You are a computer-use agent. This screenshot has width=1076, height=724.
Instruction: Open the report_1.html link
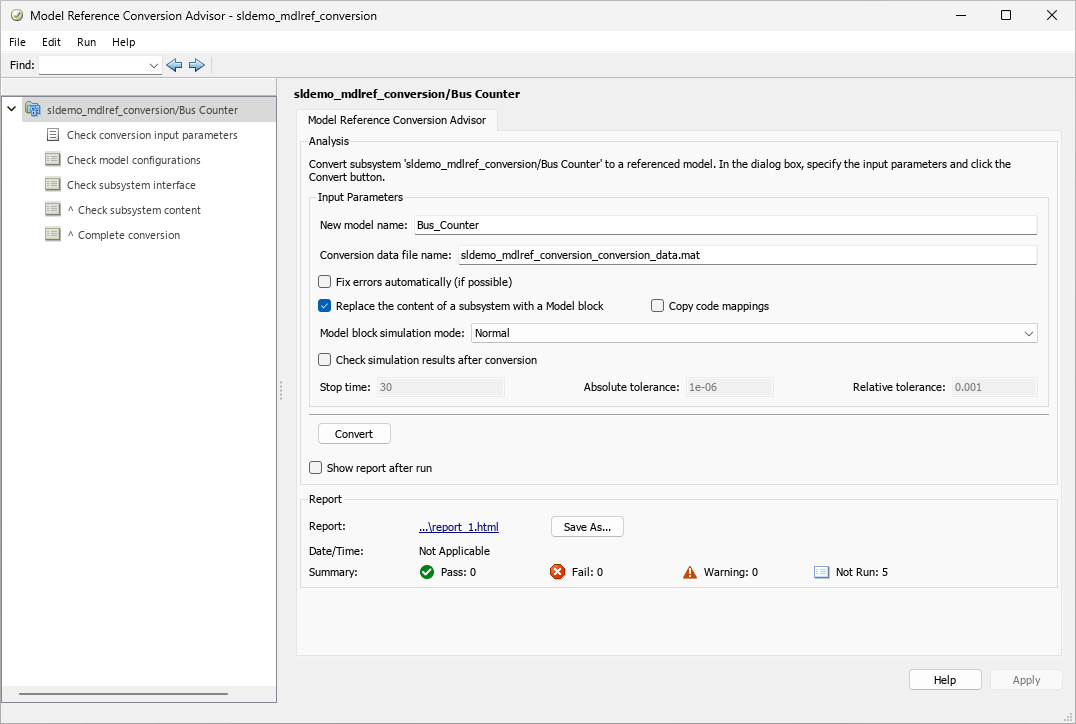tap(458, 526)
